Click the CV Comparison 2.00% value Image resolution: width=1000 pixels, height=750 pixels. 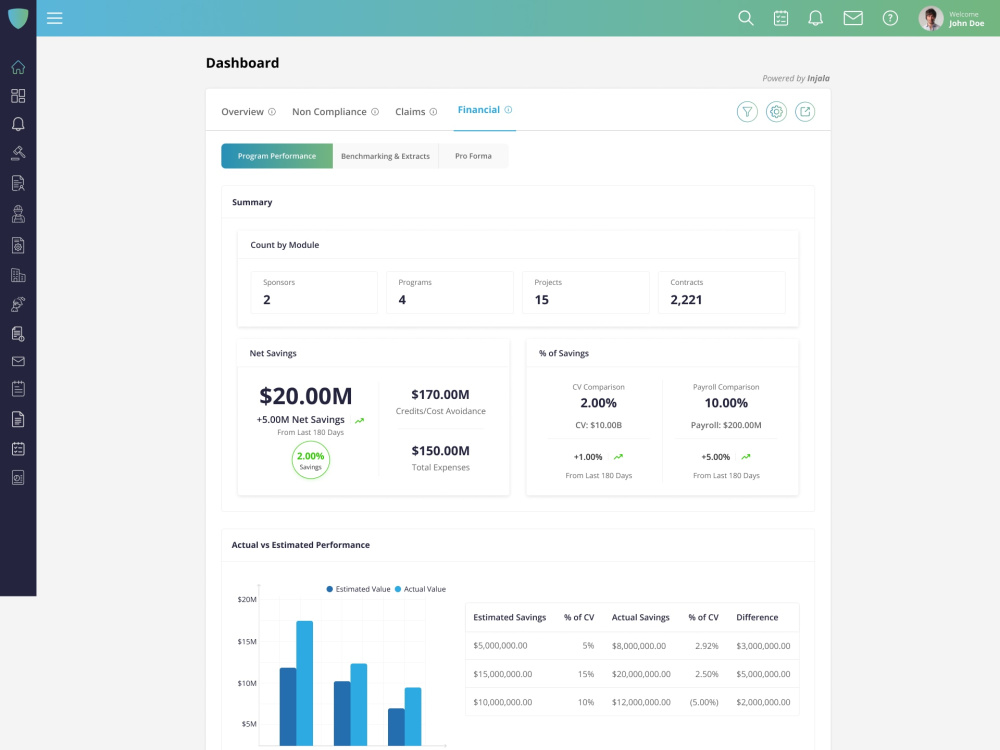coord(598,403)
